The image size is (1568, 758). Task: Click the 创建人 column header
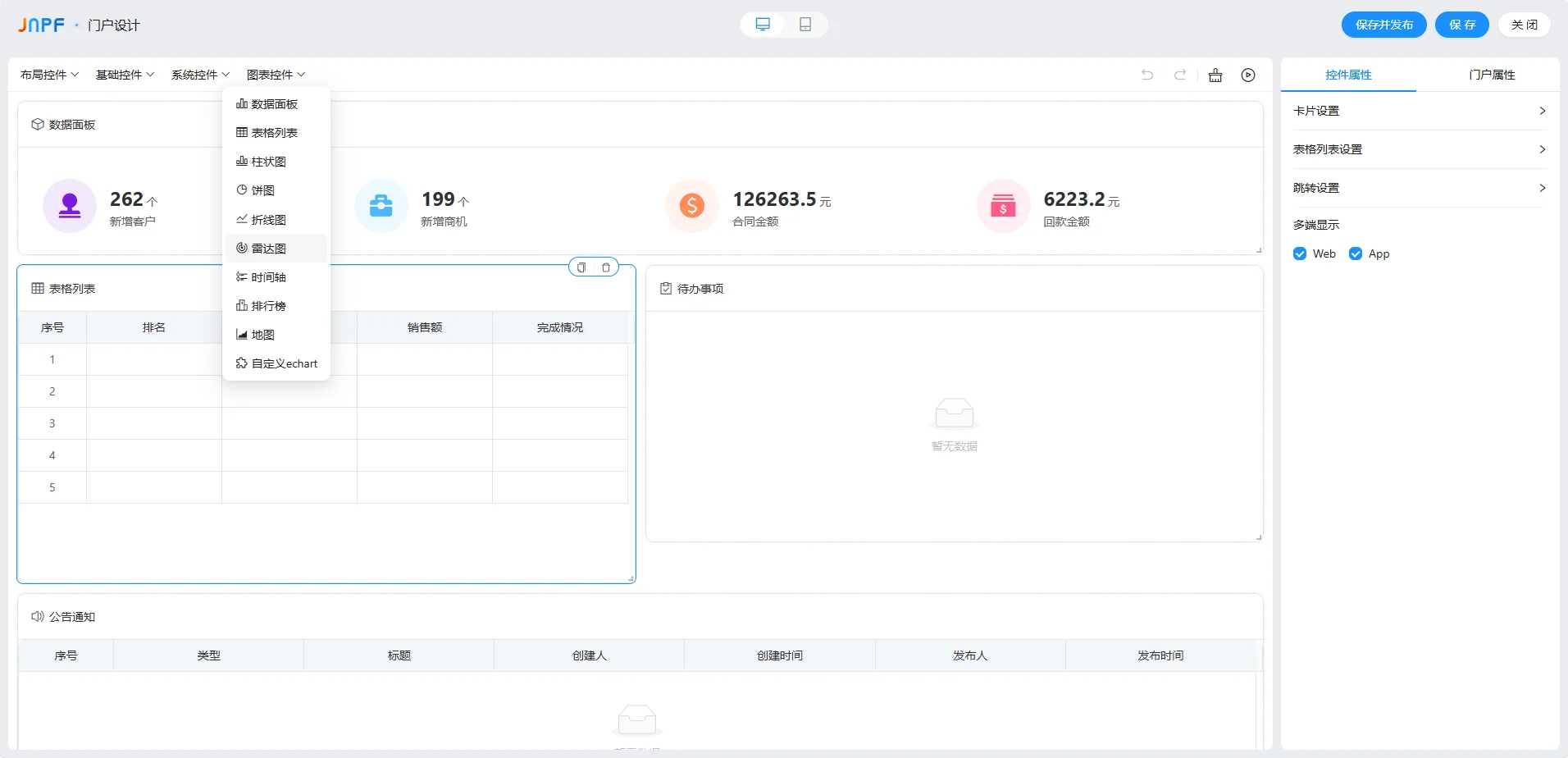coord(590,655)
